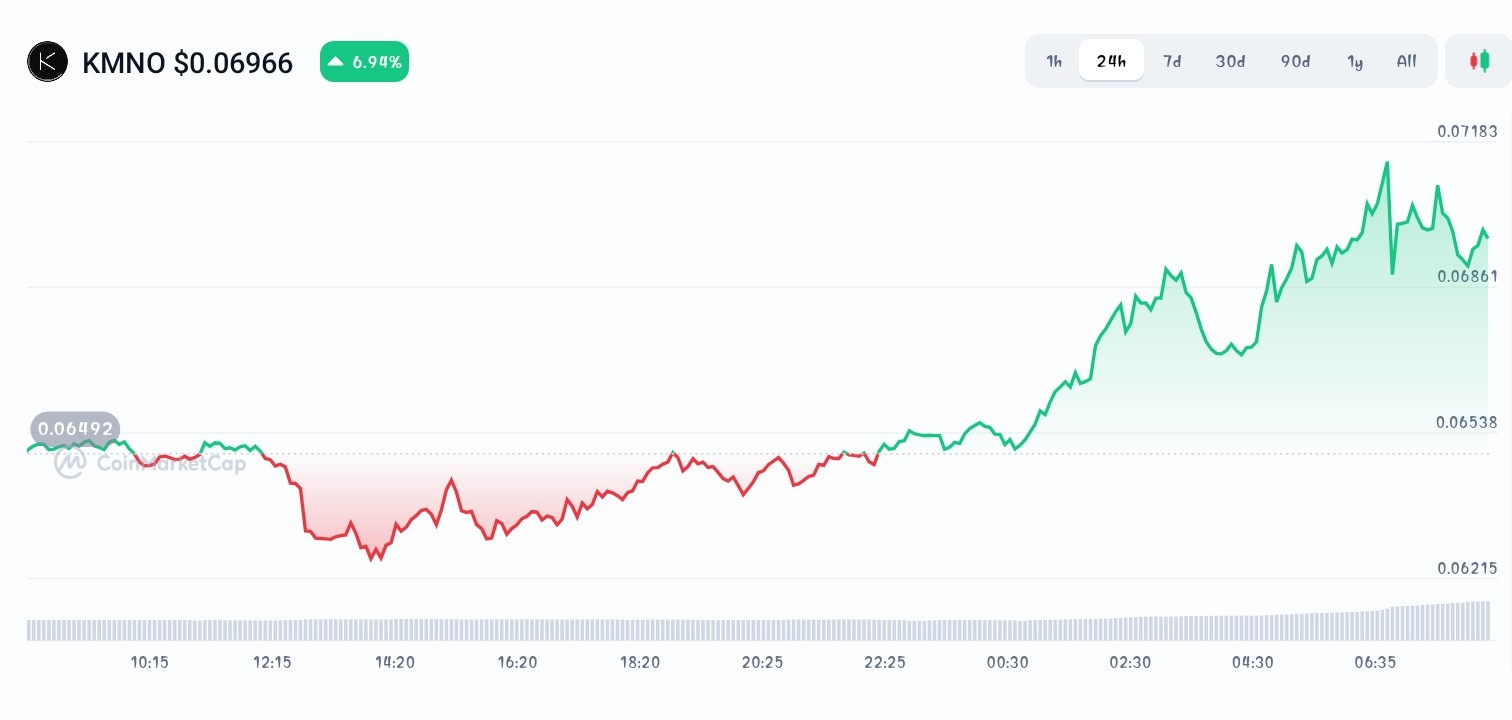The width and height of the screenshot is (1512, 720).
Task: Click the red candle in the chart type icon
Action: (1476, 60)
